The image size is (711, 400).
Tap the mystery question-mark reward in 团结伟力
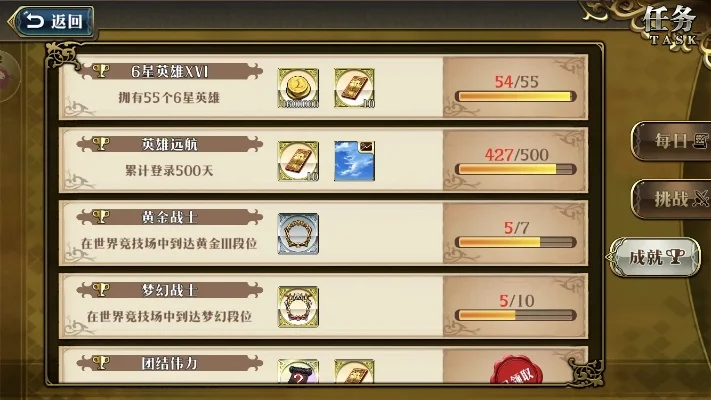coord(298,371)
